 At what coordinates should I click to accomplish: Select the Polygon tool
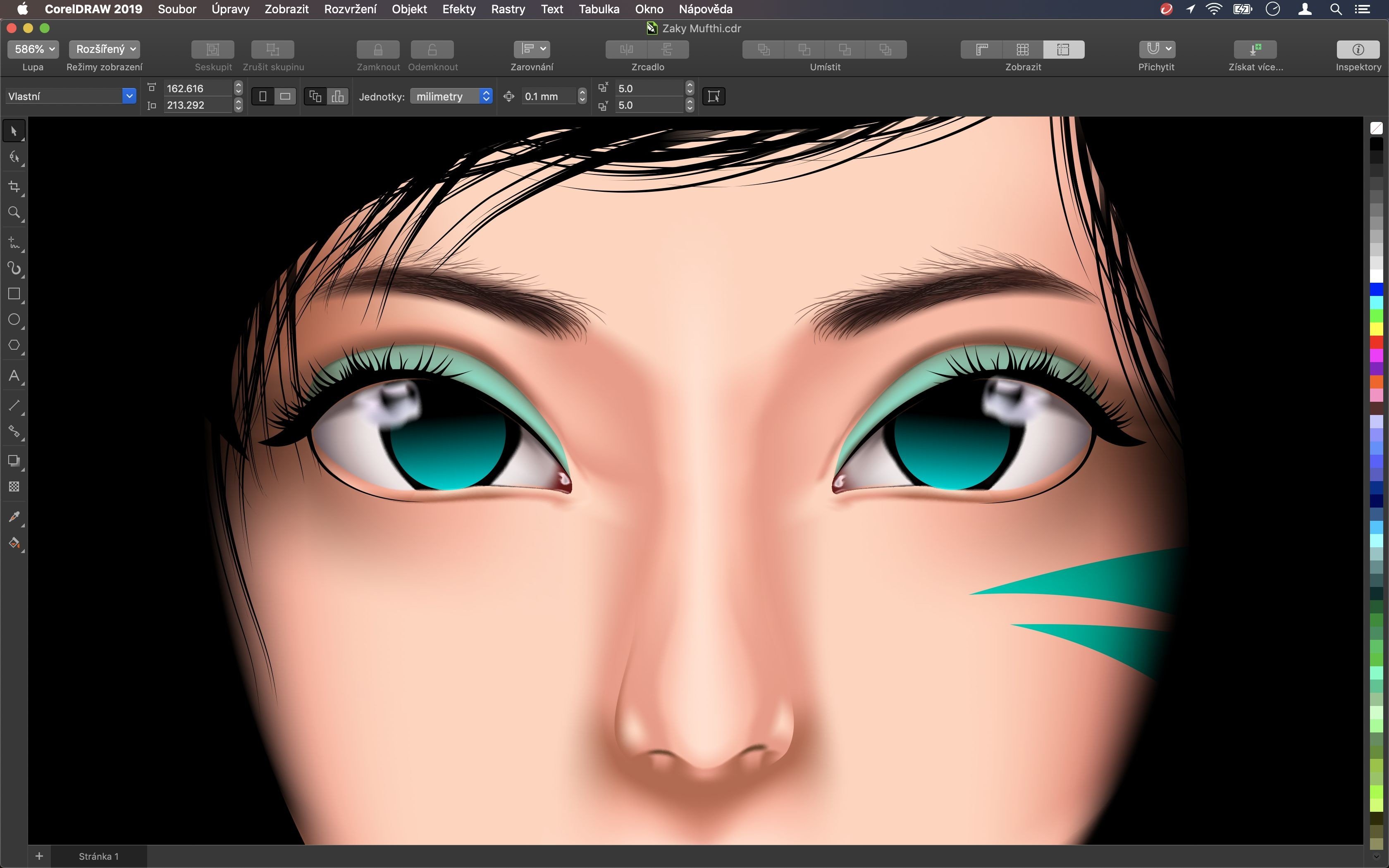[x=14, y=345]
